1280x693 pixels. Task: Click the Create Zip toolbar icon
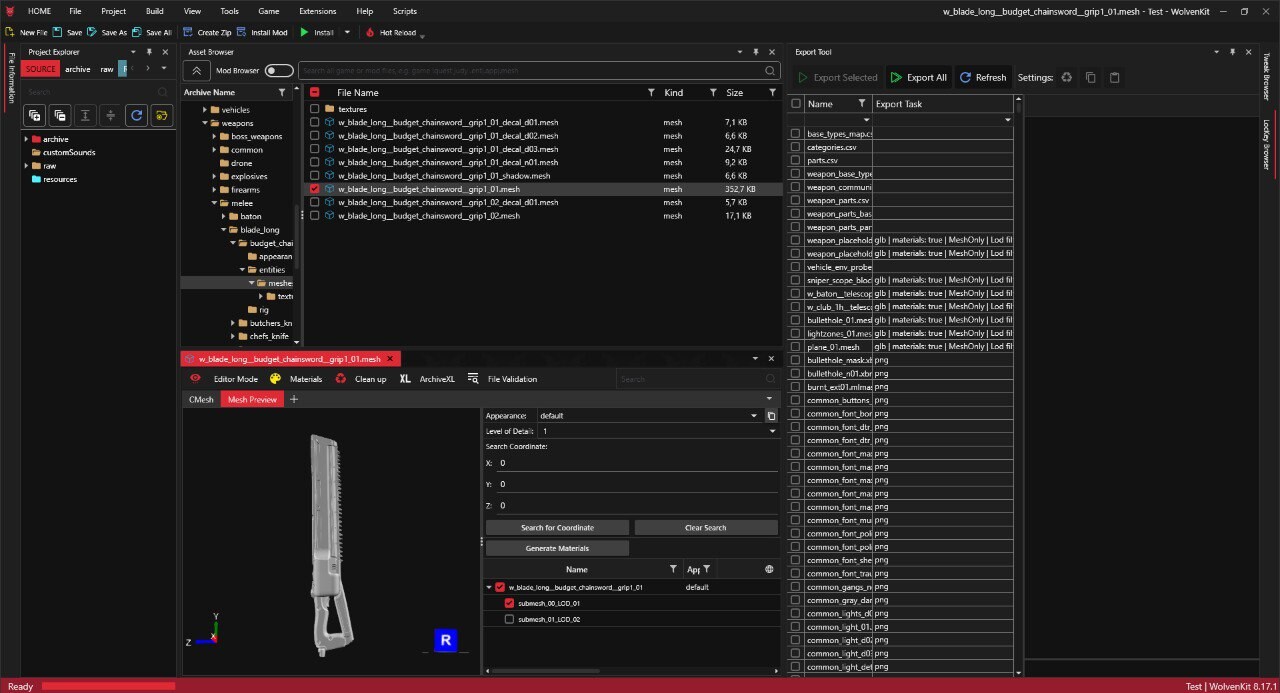coord(188,32)
